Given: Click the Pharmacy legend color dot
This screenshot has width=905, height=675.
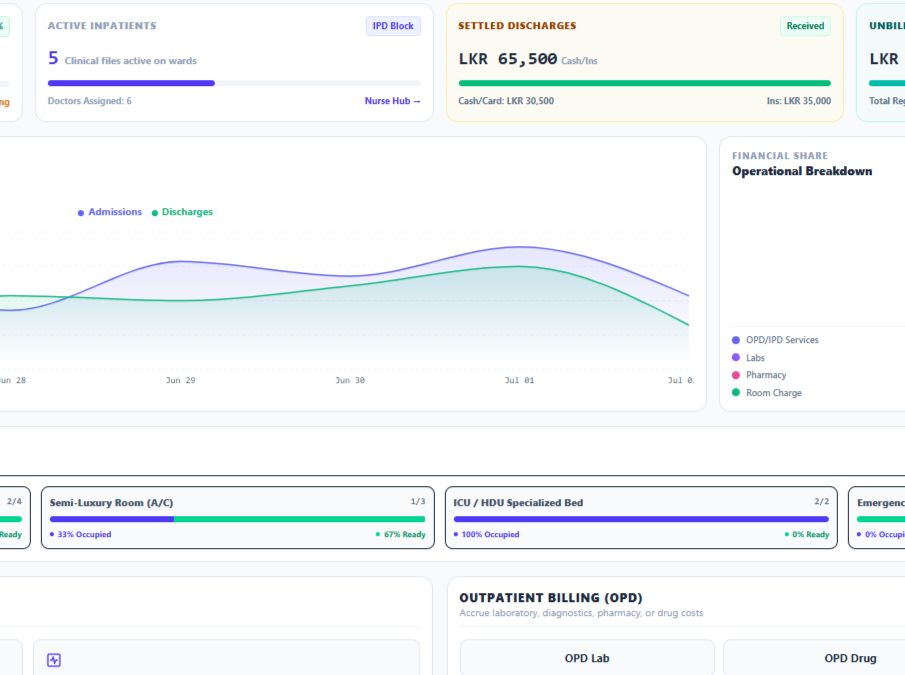Looking at the screenshot, I should coord(736,375).
